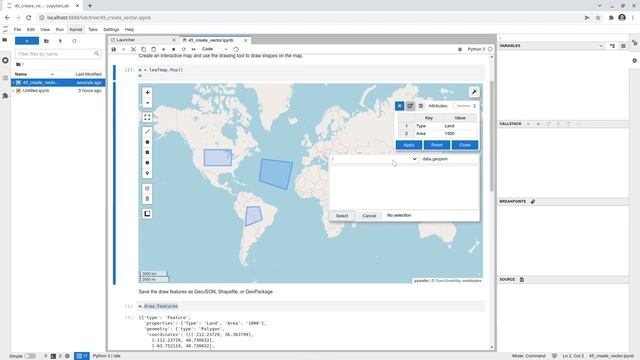Open the cell type Code dropdown
This screenshot has width=640, height=360.
click(215, 49)
